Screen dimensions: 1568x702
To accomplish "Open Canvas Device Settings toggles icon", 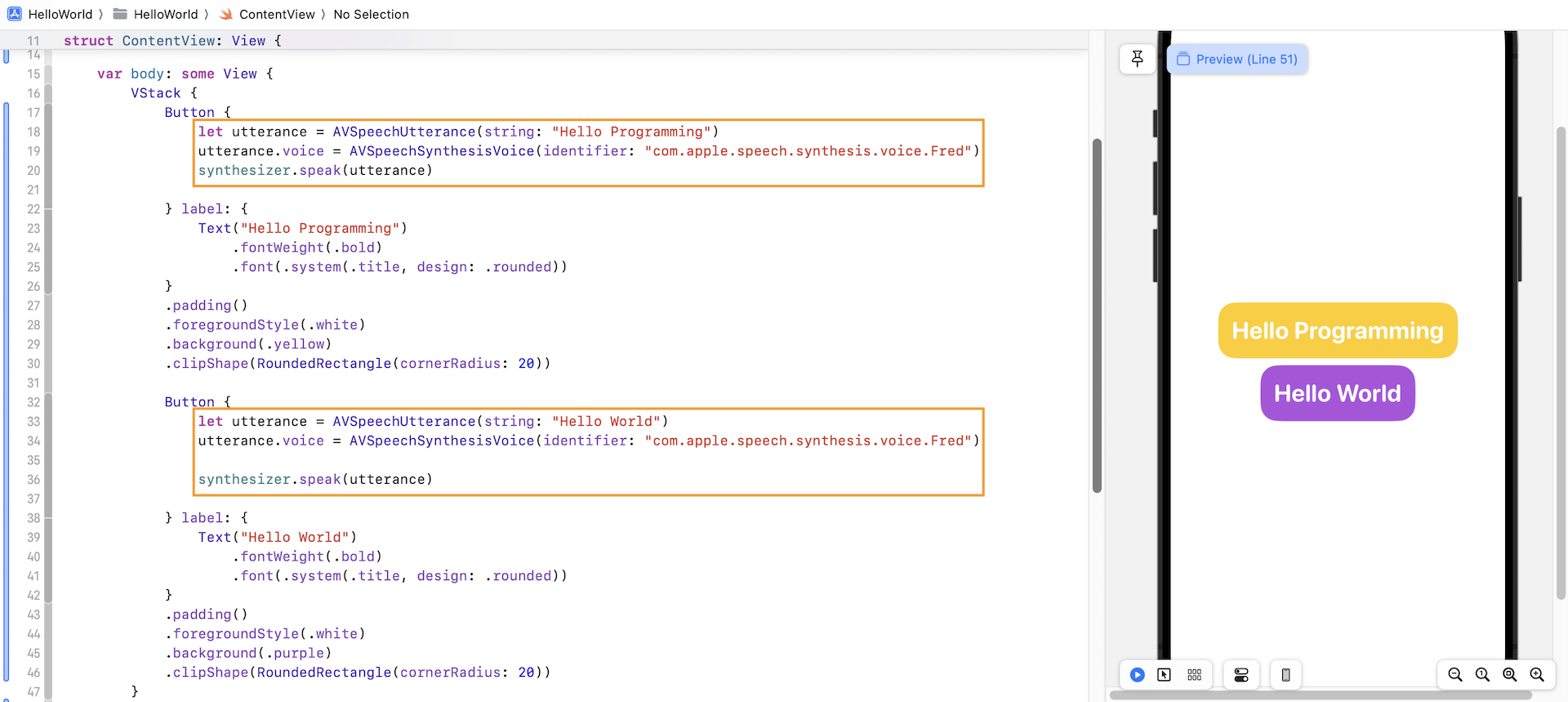I will coord(1241,674).
